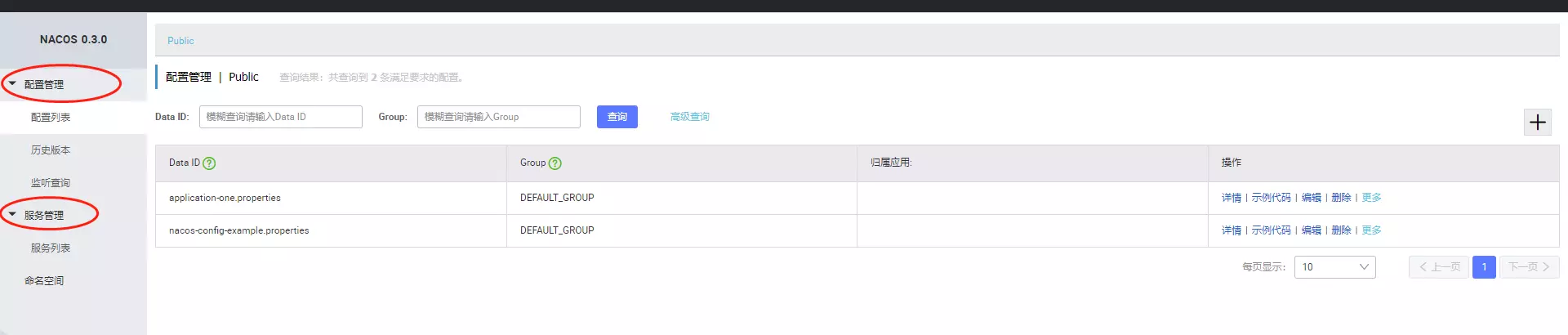
Task: Click the blue 查询 button
Action: pyautogui.click(x=617, y=117)
